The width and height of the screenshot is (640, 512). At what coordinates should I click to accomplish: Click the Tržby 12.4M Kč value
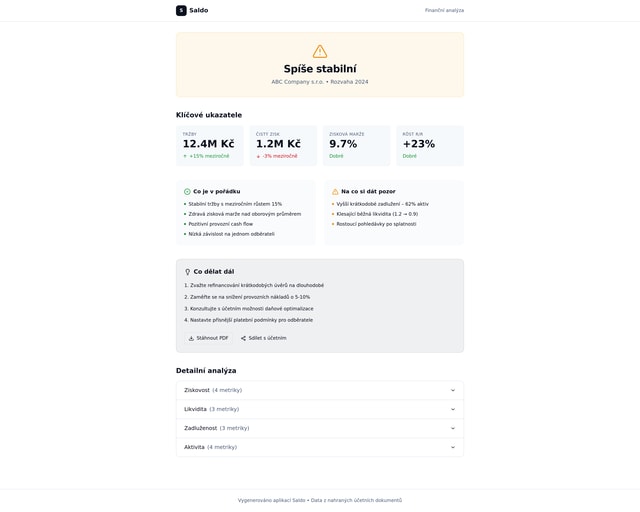click(208, 144)
